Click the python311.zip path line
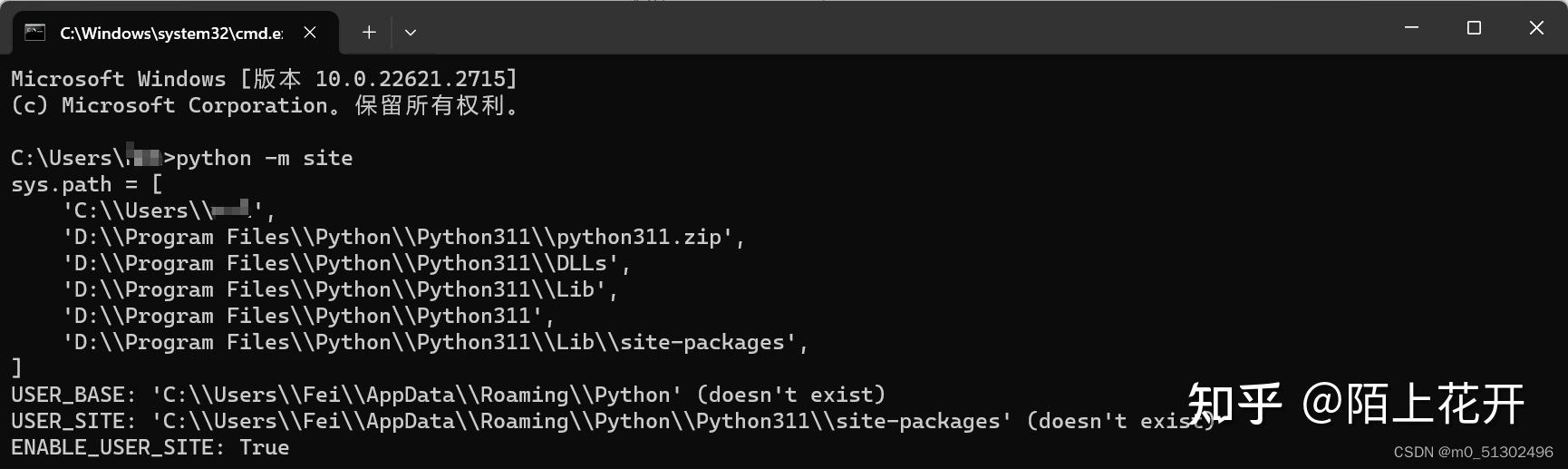This screenshot has width=1568, height=469. coord(403,237)
